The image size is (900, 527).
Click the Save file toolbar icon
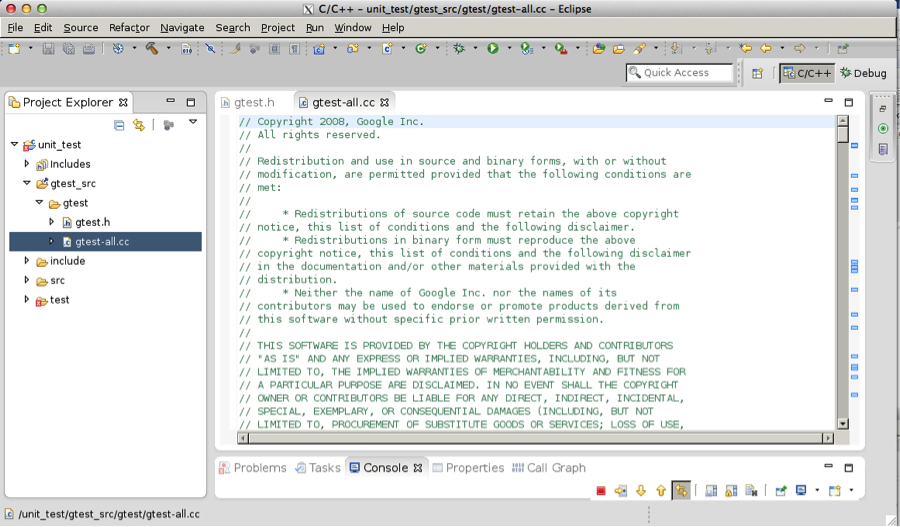(48, 49)
